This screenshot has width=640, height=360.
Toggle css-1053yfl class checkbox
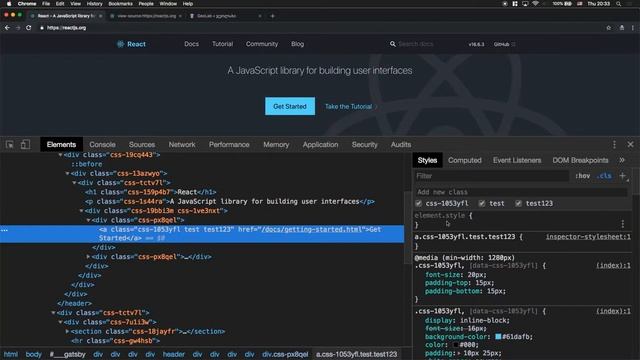(418, 203)
